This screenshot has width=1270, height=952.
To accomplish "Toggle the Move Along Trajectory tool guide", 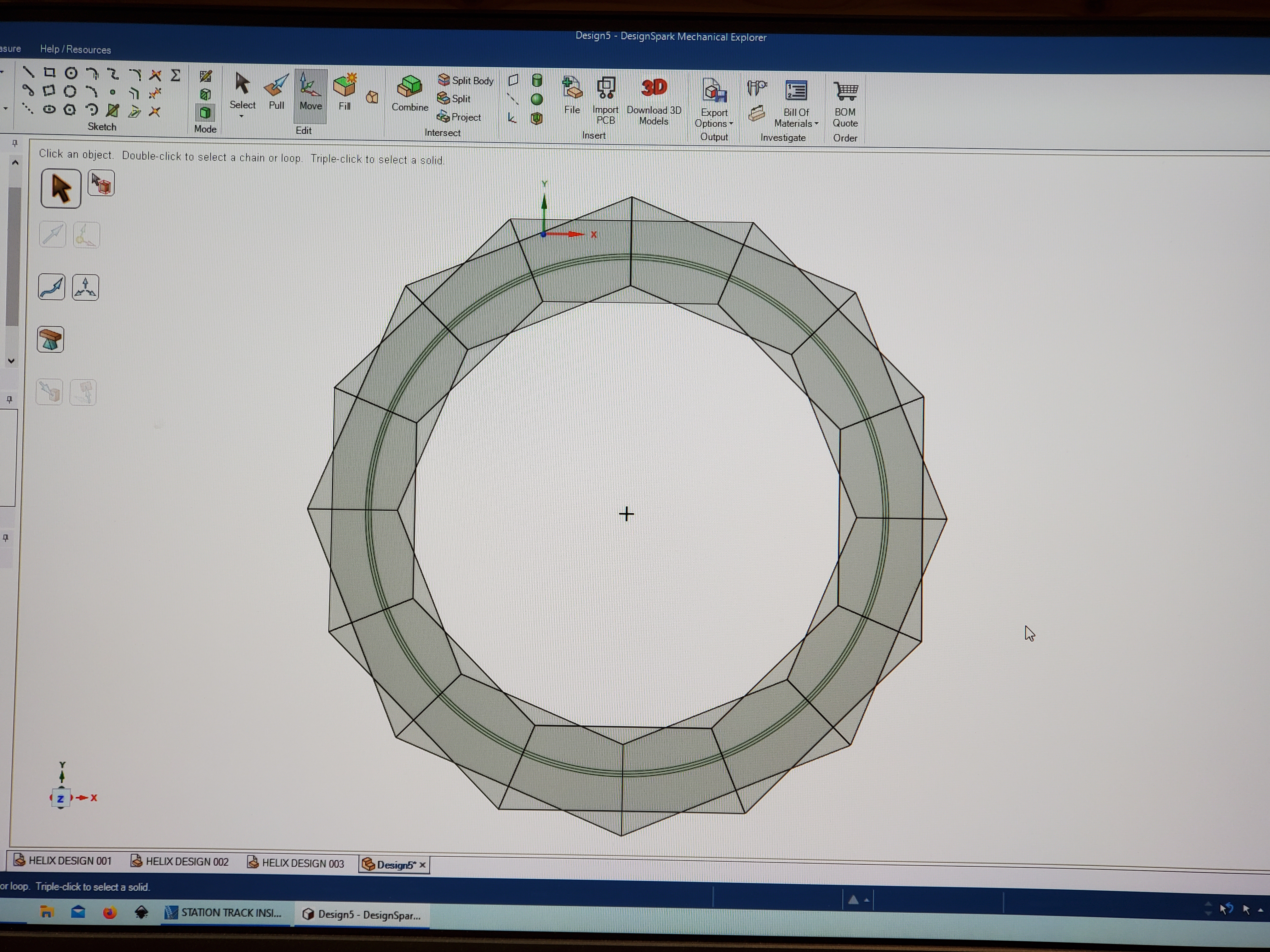I will coord(52,286).
